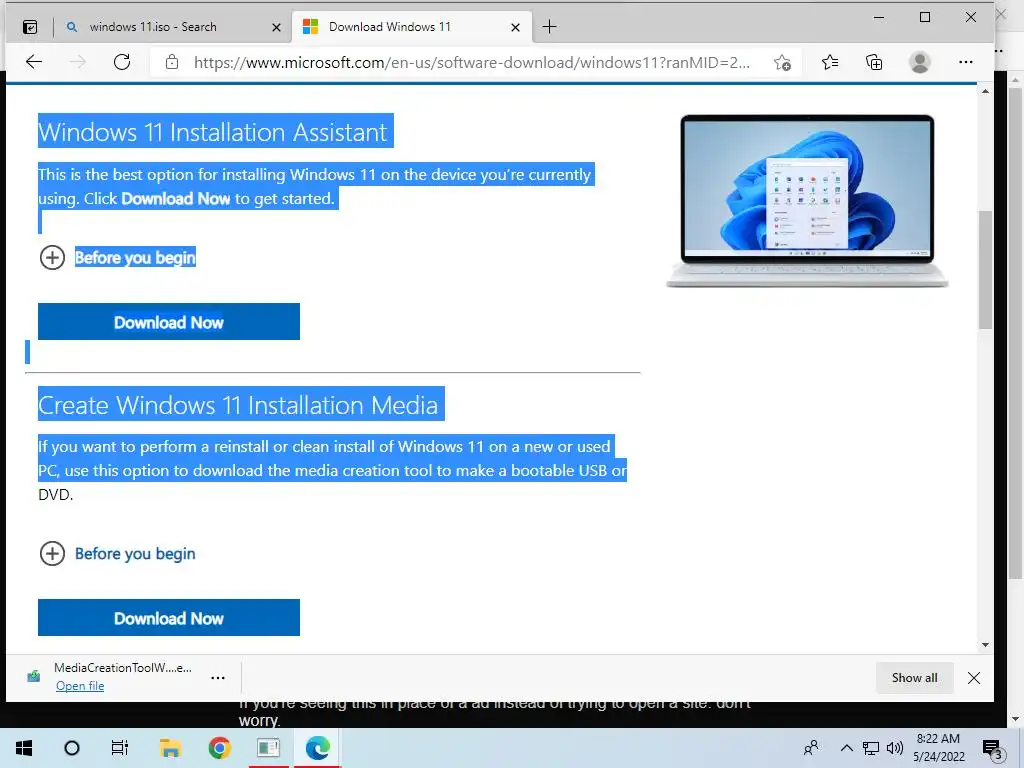This screenshot has width=1024, height=768.
Task: Close the downloads bar
Action: click(974, 678)
